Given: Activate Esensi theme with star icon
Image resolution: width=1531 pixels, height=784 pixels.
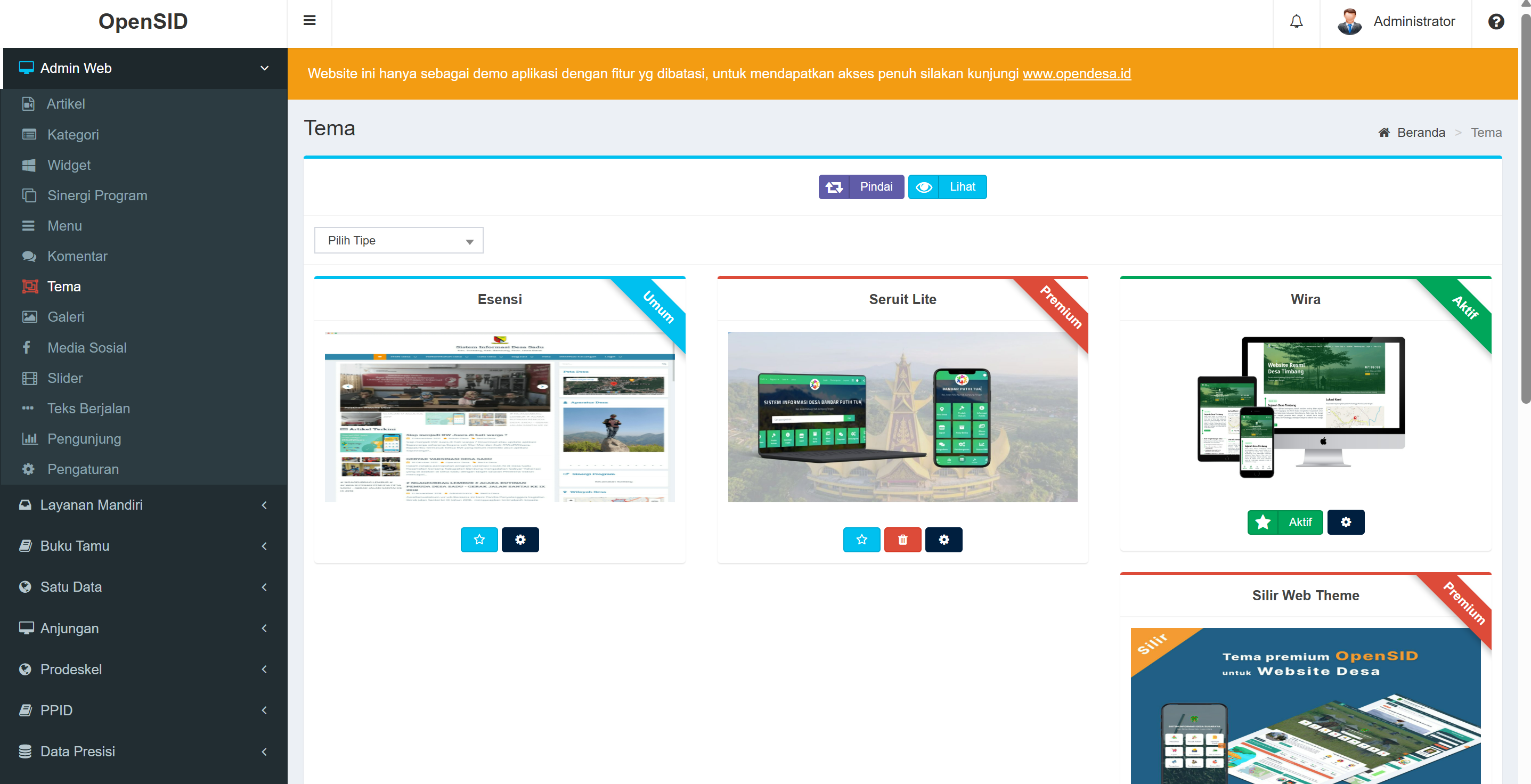Looking at the screenshot, I should click(479, 540).
